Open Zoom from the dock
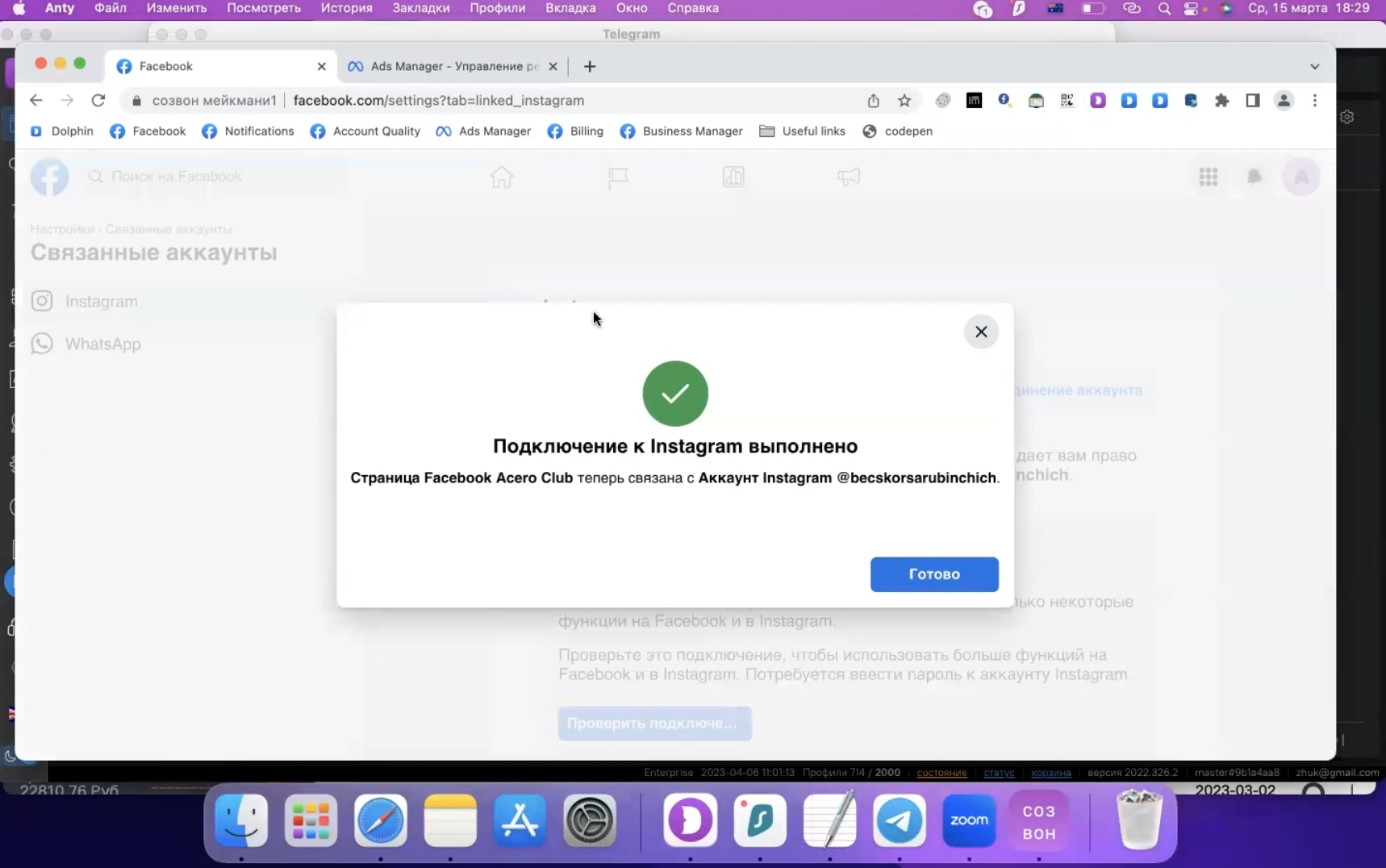Screen dimensions: 1386x868 tap(969, 821)
